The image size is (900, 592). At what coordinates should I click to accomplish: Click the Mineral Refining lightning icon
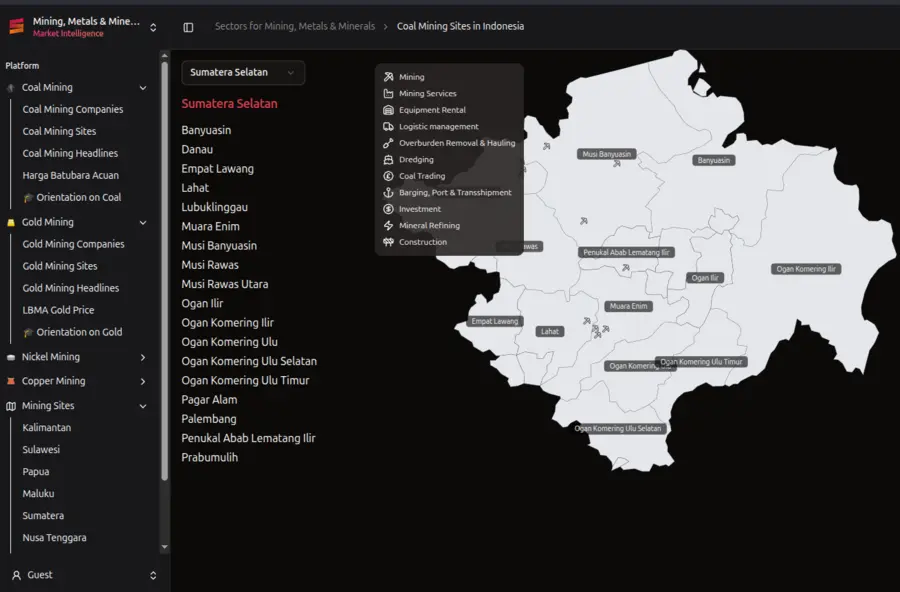click(389, 226)
